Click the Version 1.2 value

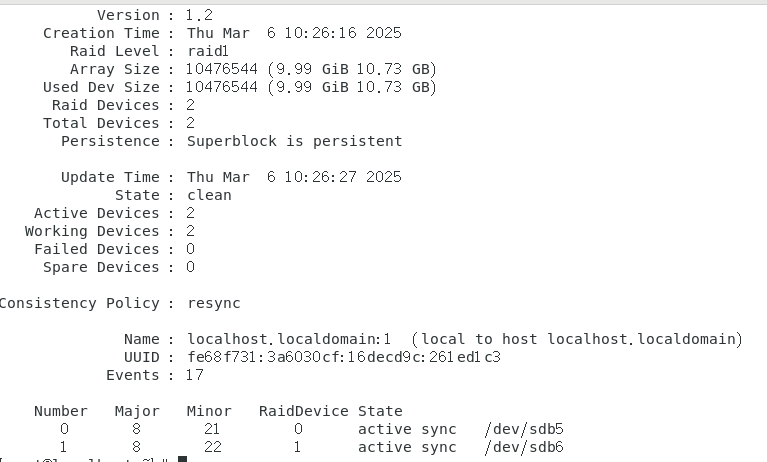click(x=200, y=15)
